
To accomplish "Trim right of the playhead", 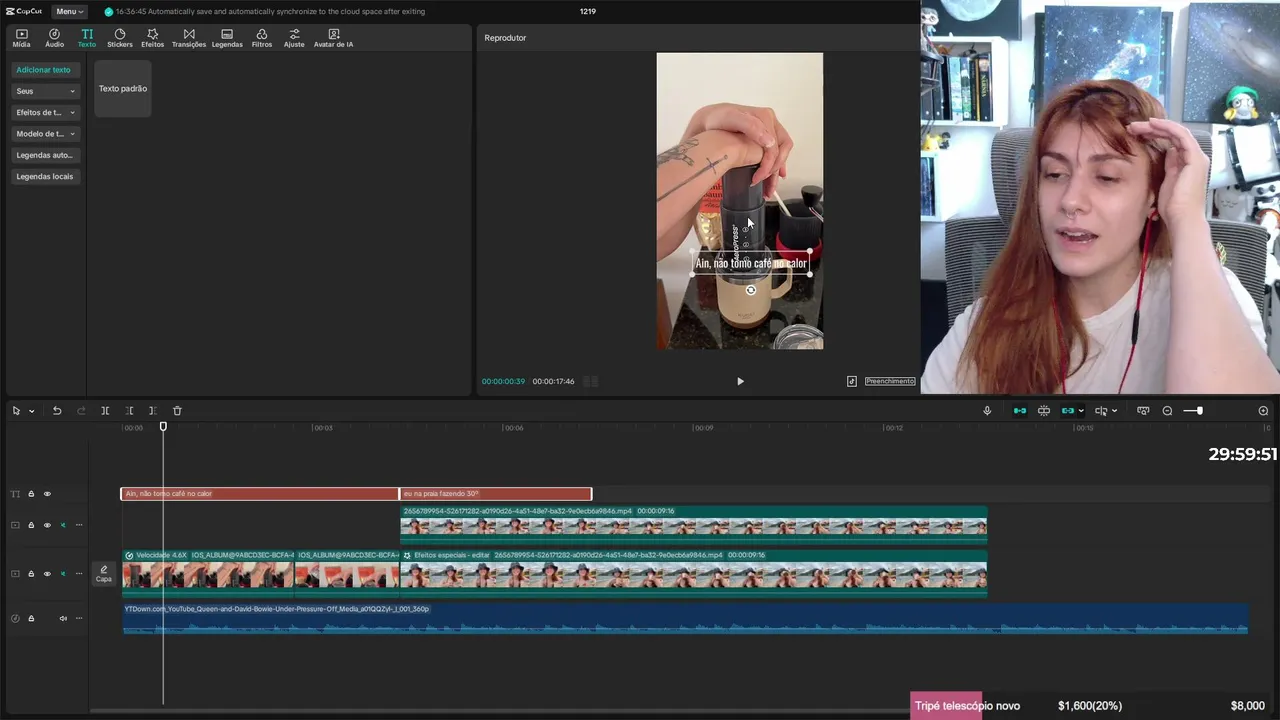I will pos(152,411).
